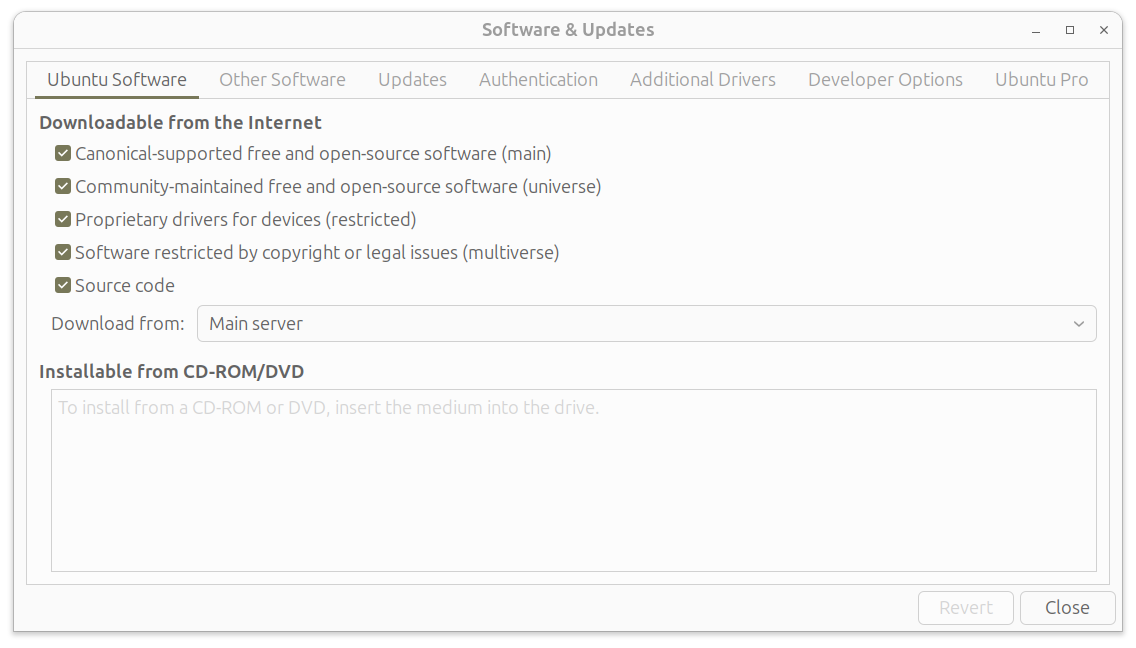
Task: Maximize the Software & Updates window
Action: pos(1070,31)
